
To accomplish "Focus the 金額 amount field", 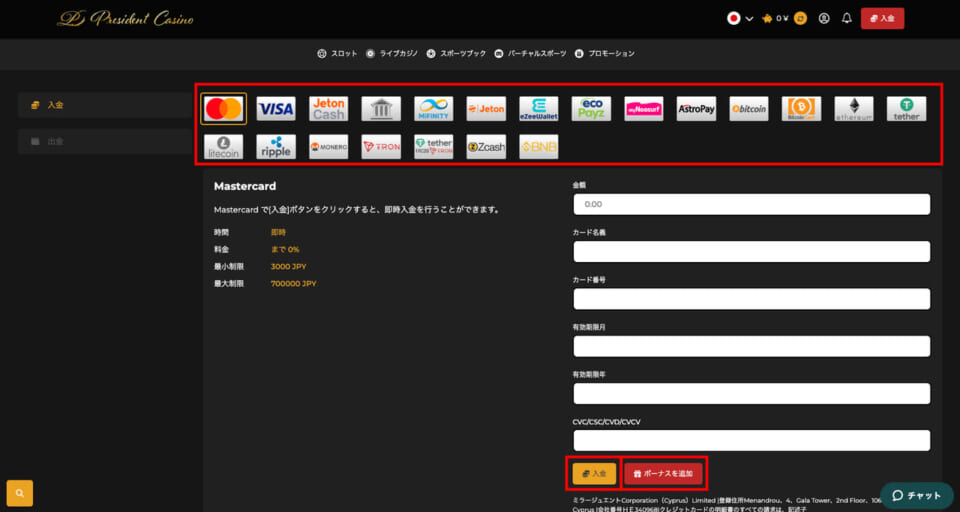I will tap(751, 204).
